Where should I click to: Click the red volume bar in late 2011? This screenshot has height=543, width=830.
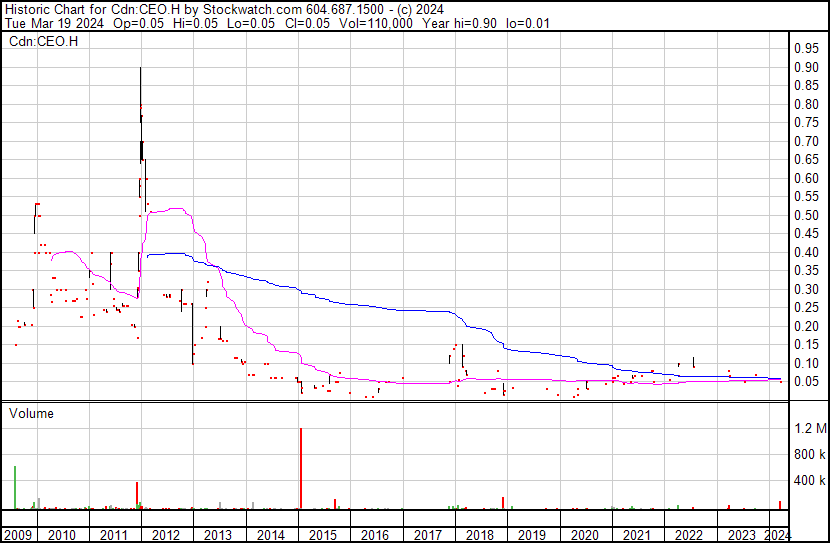click(x=137, y=495)
